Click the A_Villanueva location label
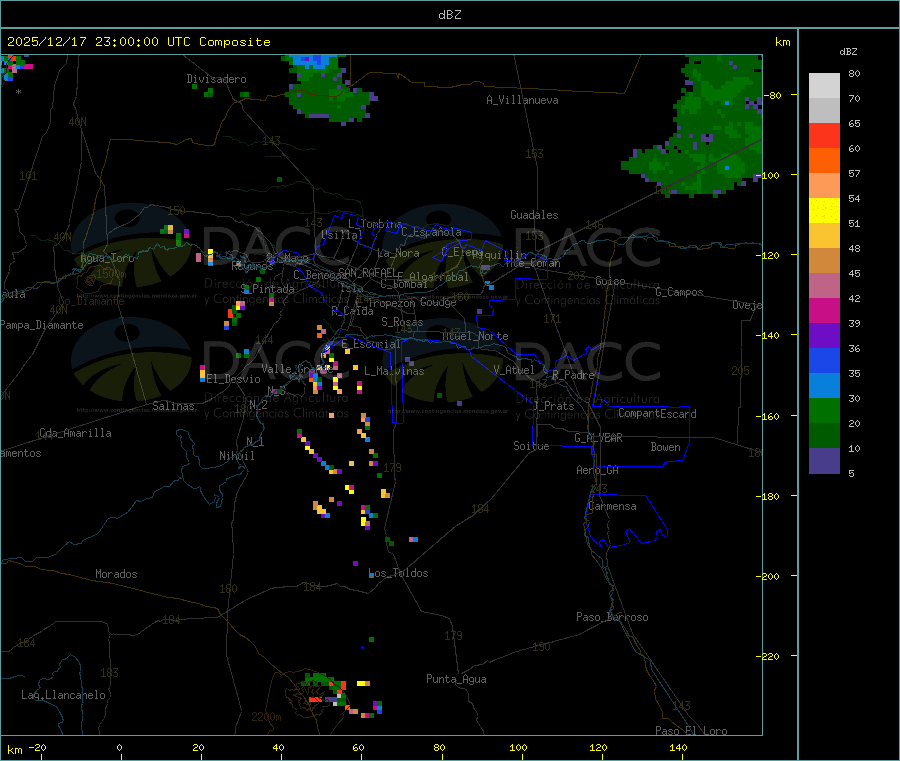This screenshot has width=900, height=761. point(522,100)
